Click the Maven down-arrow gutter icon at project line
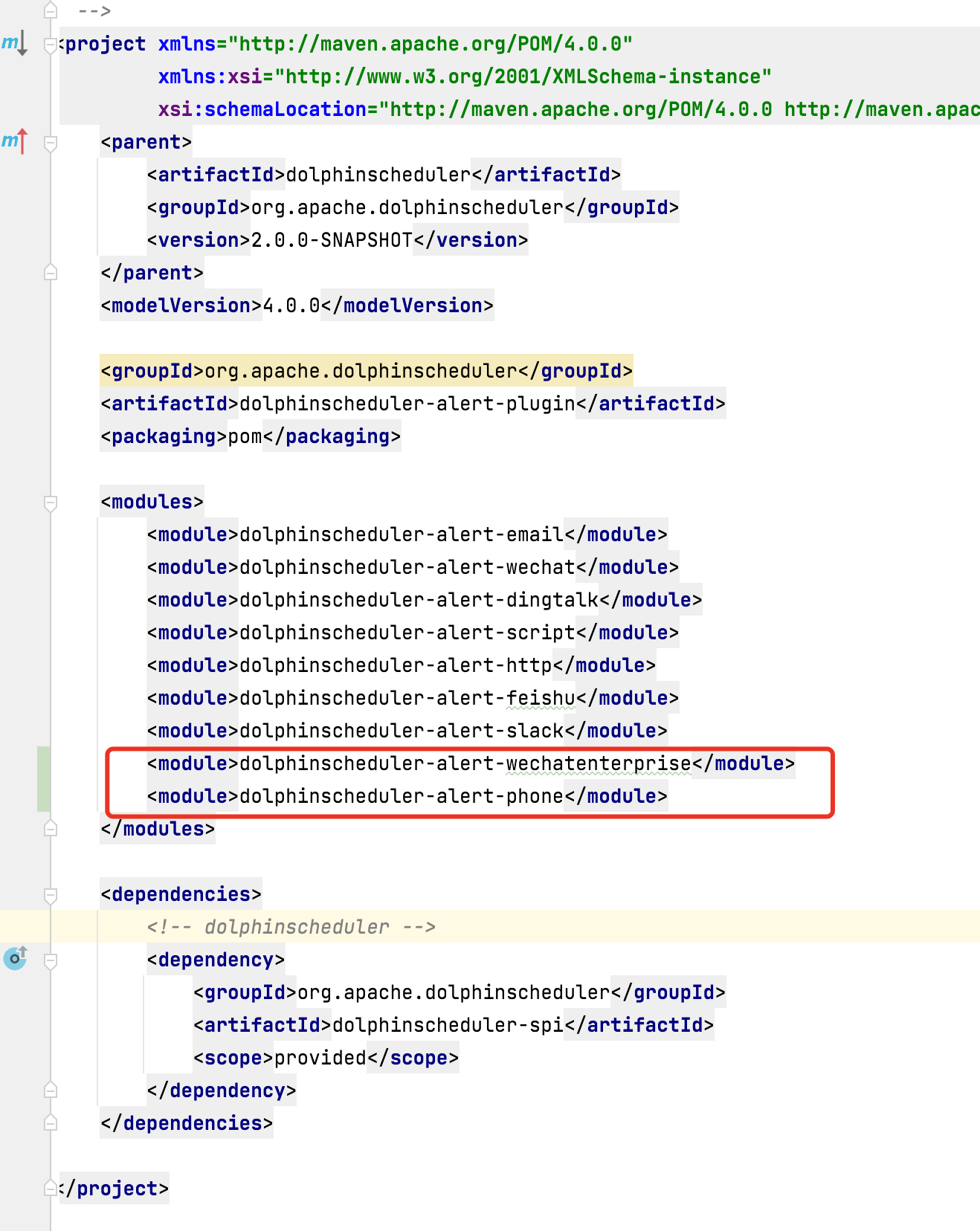Image resolution: width=980 pixels, height=1231 pixels. pos(15,44)
